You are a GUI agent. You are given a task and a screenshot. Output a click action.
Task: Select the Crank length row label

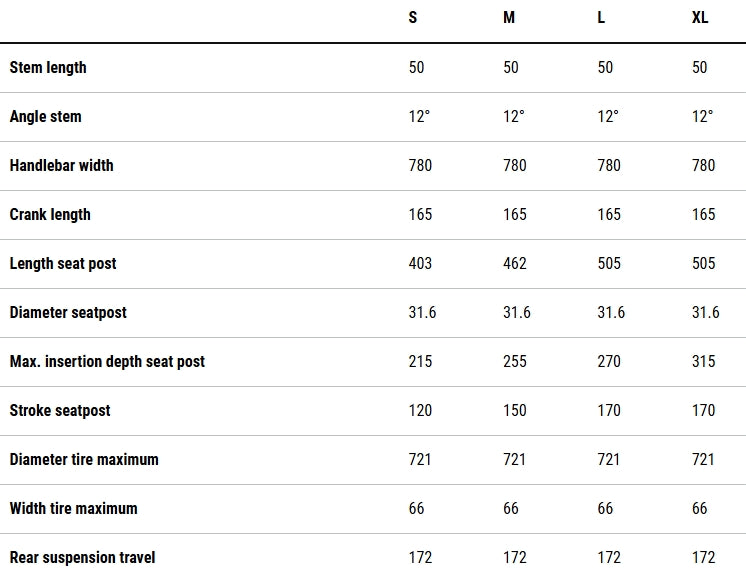pos(50,214)
